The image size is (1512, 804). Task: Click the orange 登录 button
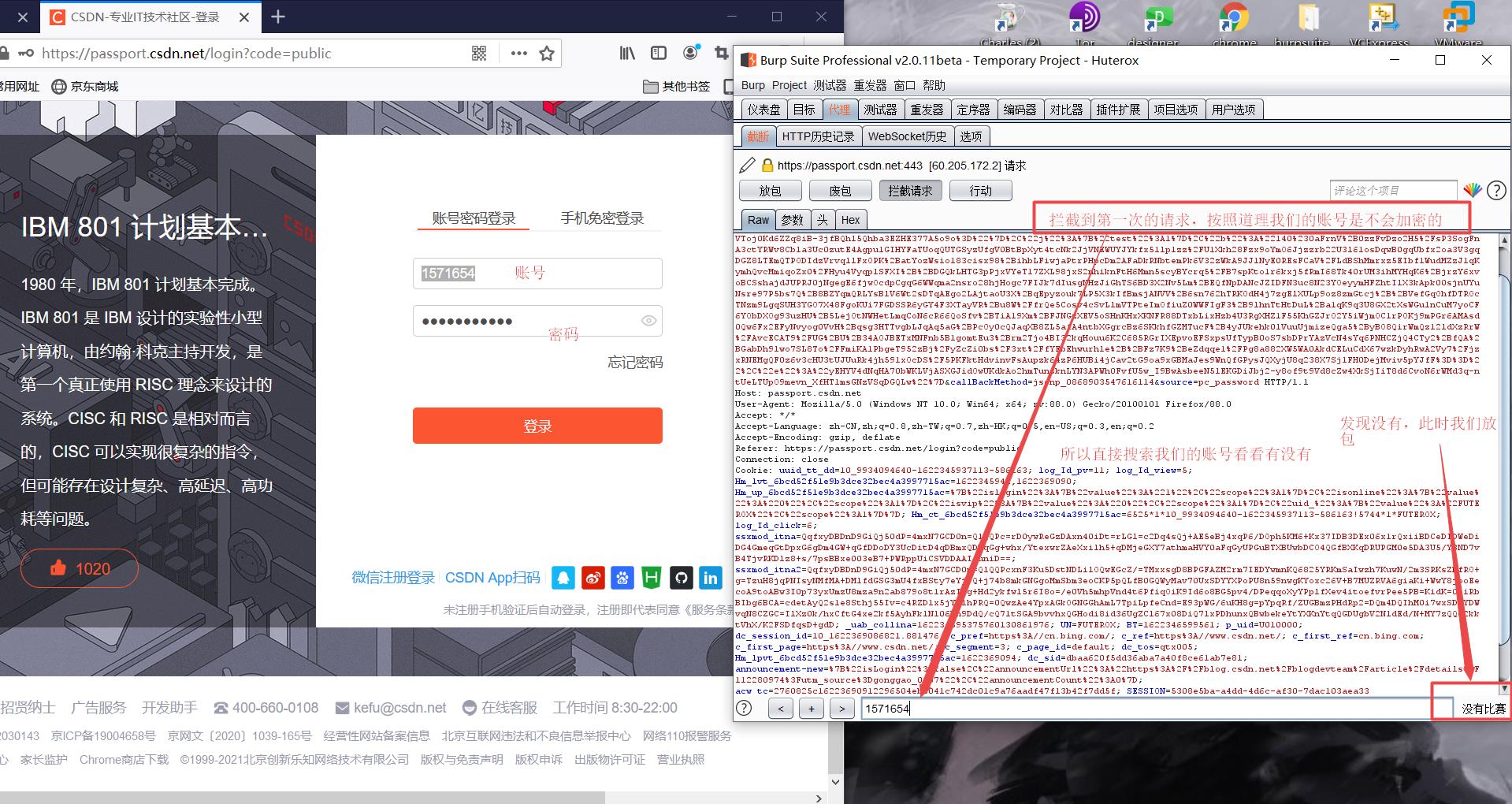(x=537, y=426)
